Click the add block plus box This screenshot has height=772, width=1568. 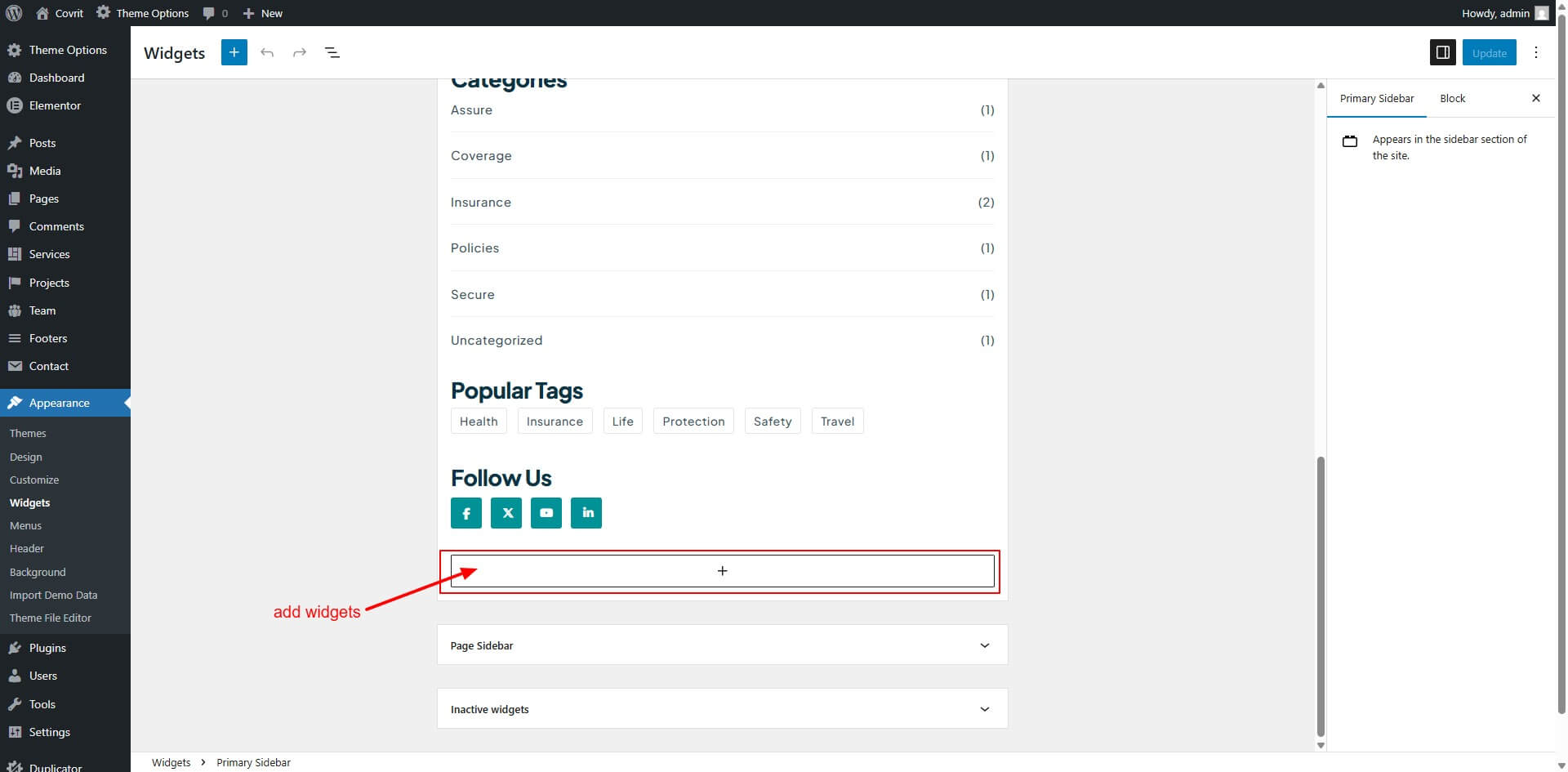tap(722, 571)
